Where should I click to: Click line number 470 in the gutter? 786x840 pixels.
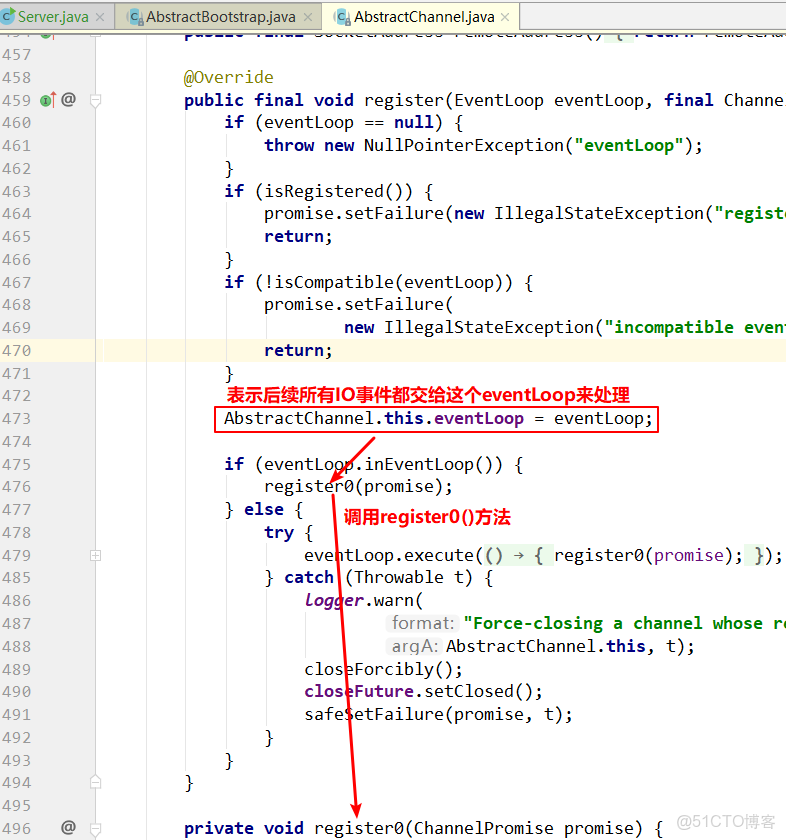[x=17, y=351]
